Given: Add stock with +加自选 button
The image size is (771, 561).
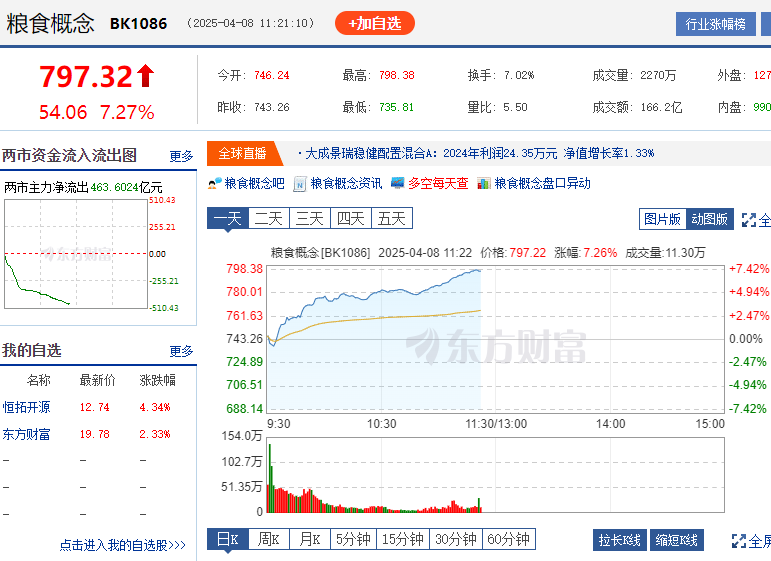Looking at the screenshot, I should [x=375, y=23].
